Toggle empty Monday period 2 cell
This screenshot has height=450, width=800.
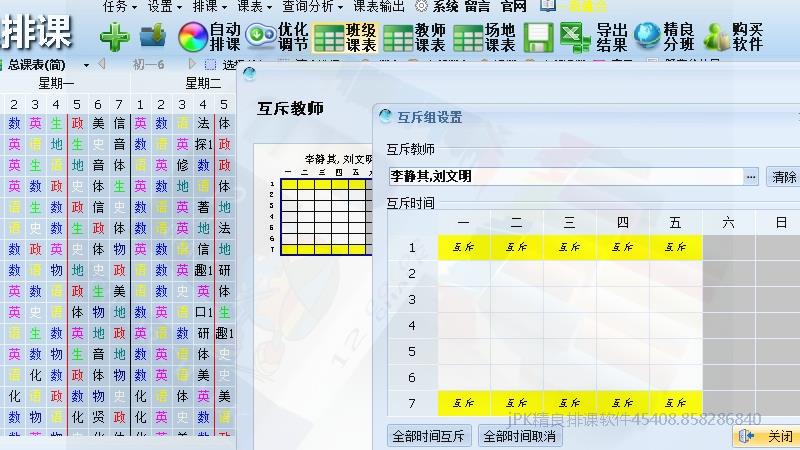[x=463, y=273]
